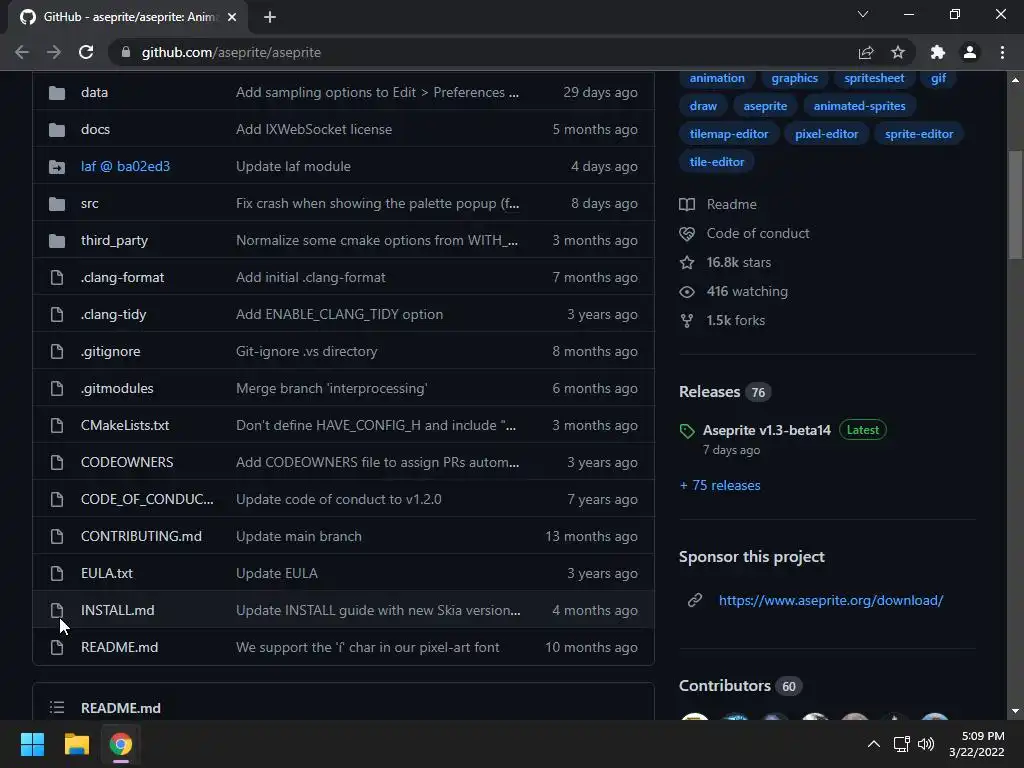The height and width of the screenshot is (768, 1024).
Task: Open the data folder
Action: (x=94, y=93)
